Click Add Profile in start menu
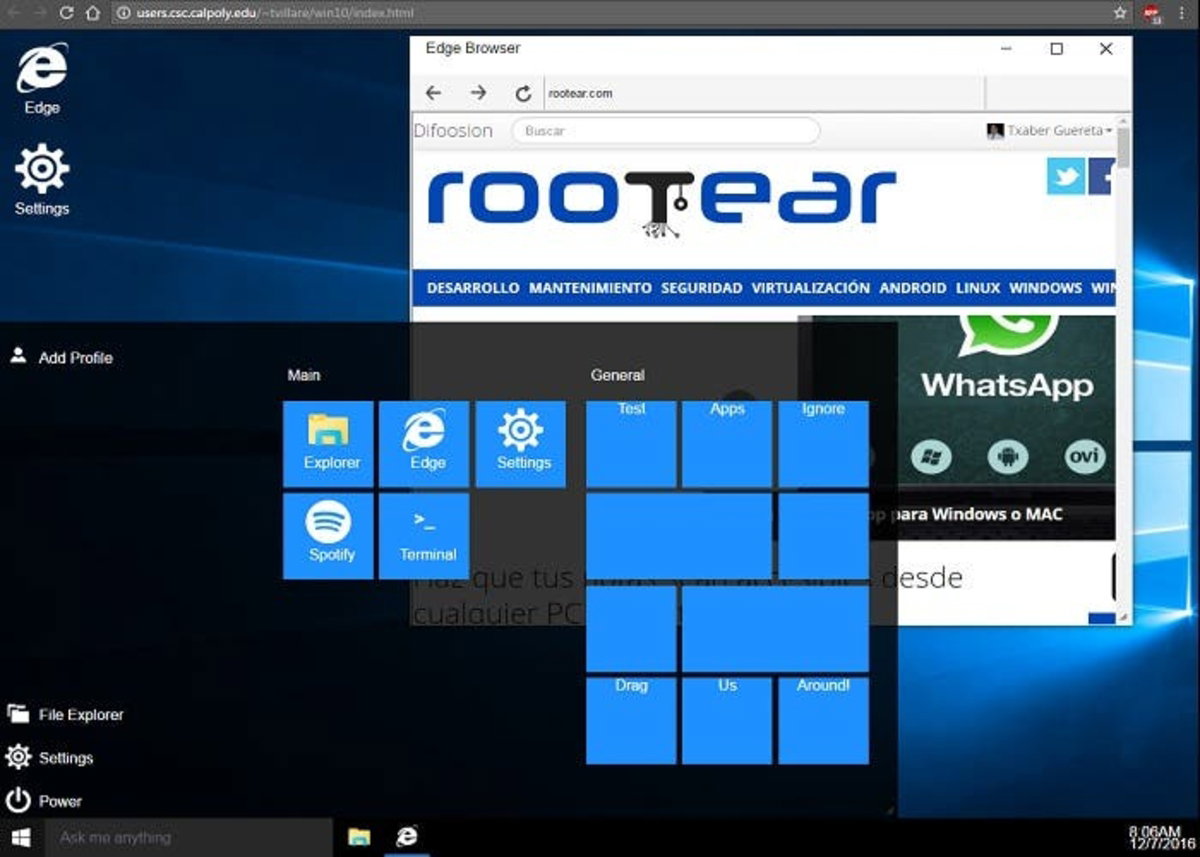This screenshot has width=1200, height=857. (x=61, y=357)
